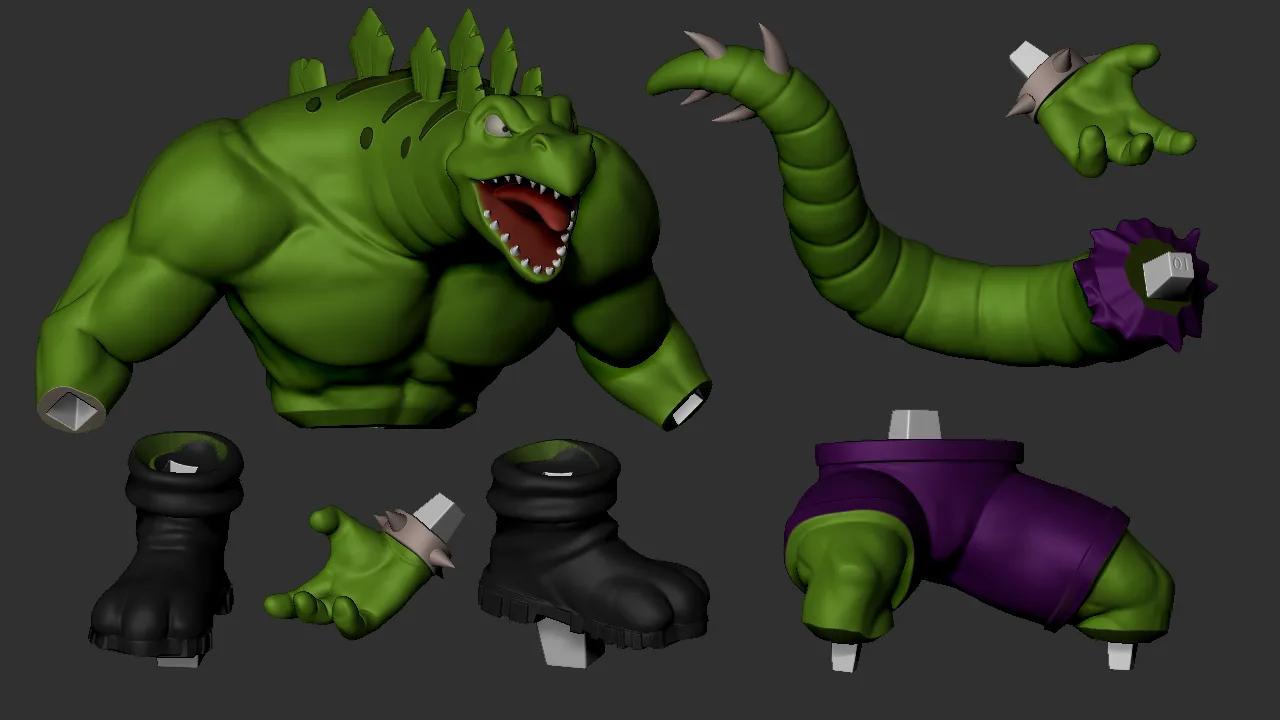Screen dimensions: 1280x720
Task: Select the hand piece between the two boots
Action: (365, 568)
